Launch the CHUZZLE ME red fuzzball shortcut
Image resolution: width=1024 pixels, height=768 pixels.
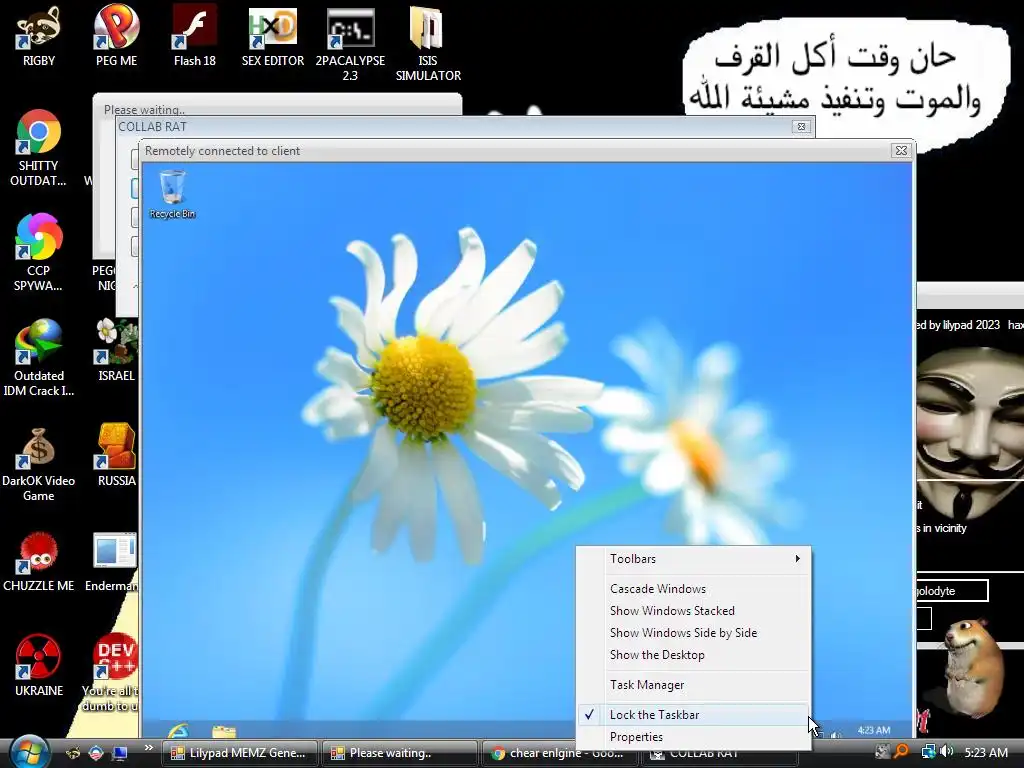pyautogui.click(x=39, y=560)
